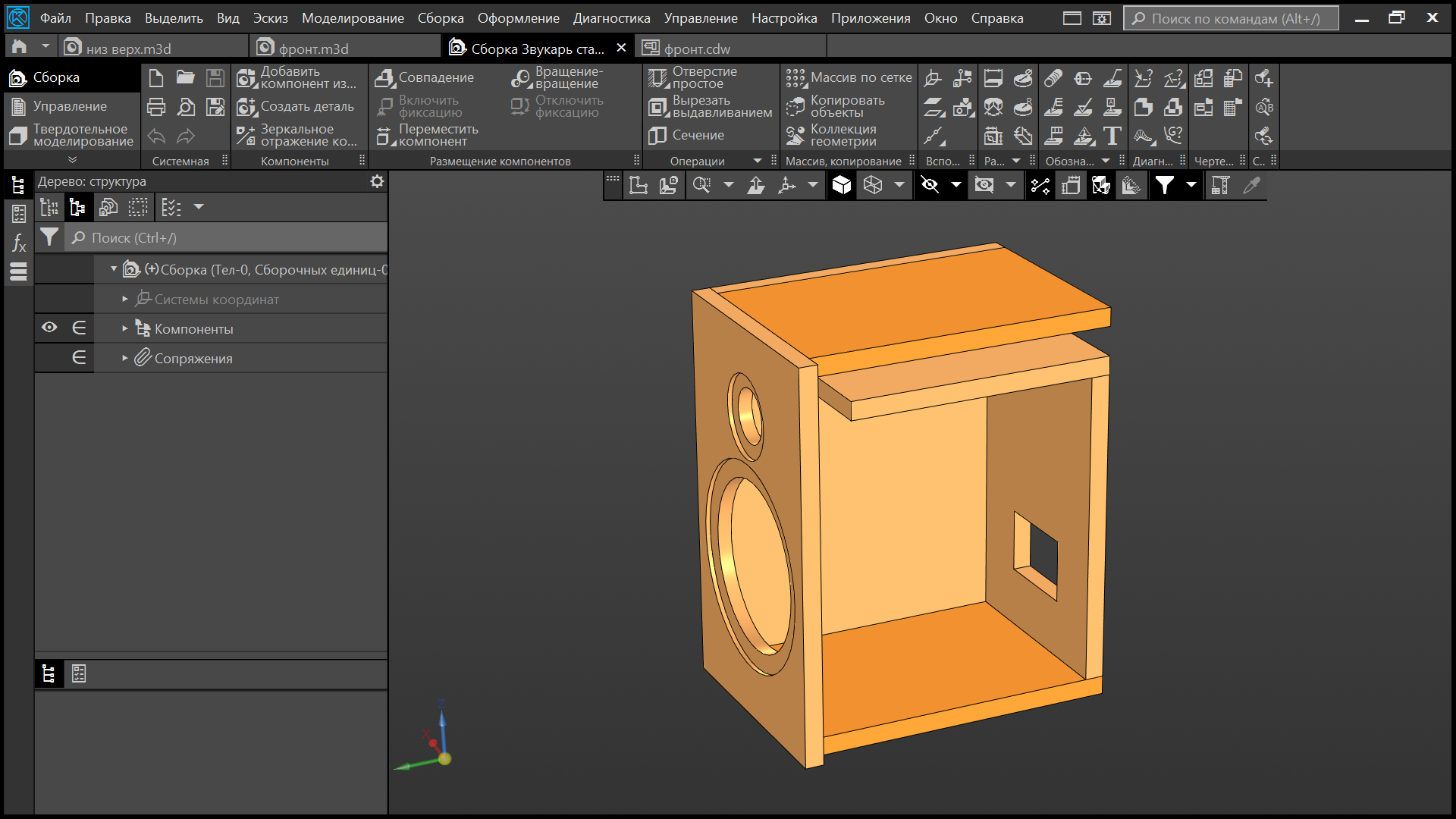The image size is (1456, 819).
Task: Open tree settings gear icon
Action: (x=377, y=181)
